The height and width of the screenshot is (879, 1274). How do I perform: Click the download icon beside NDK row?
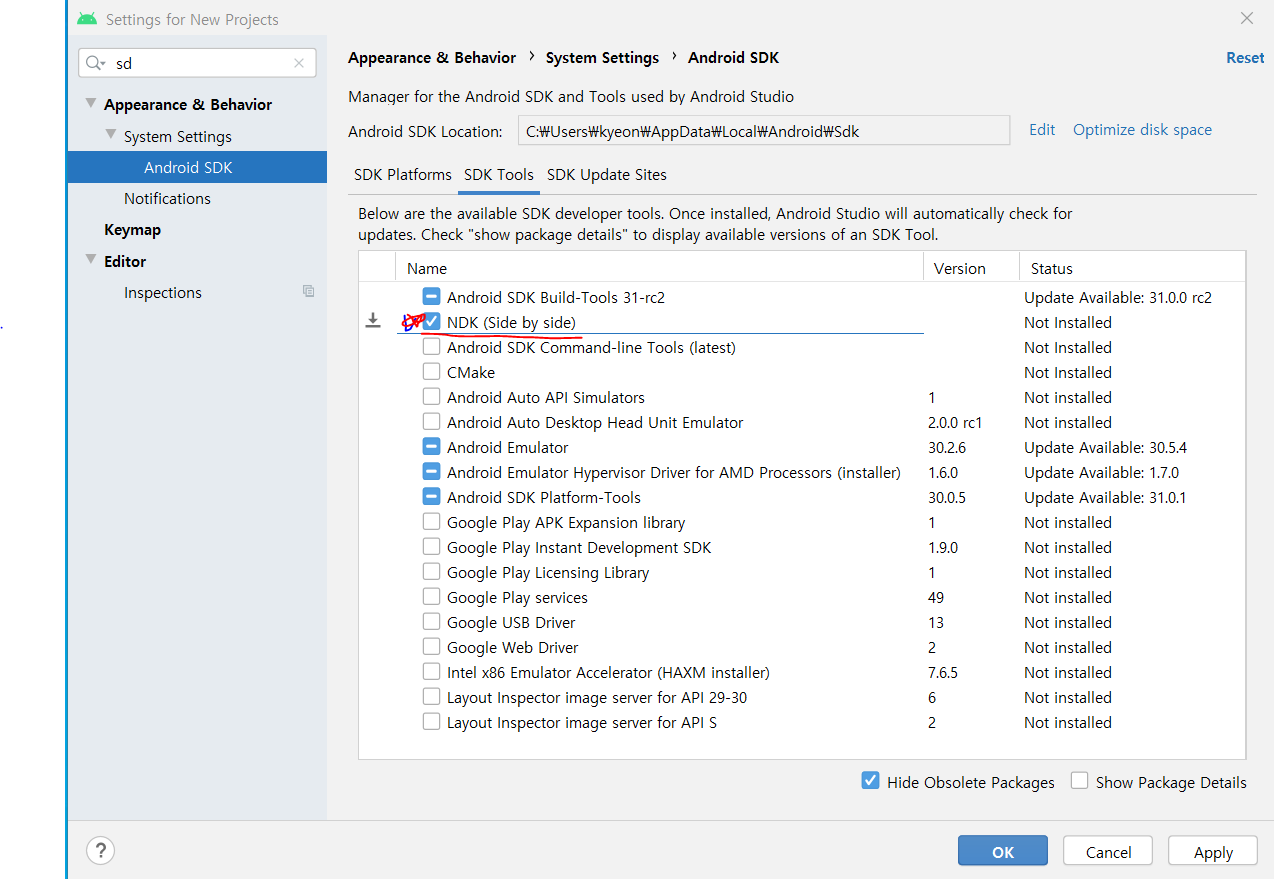[373, 321]
